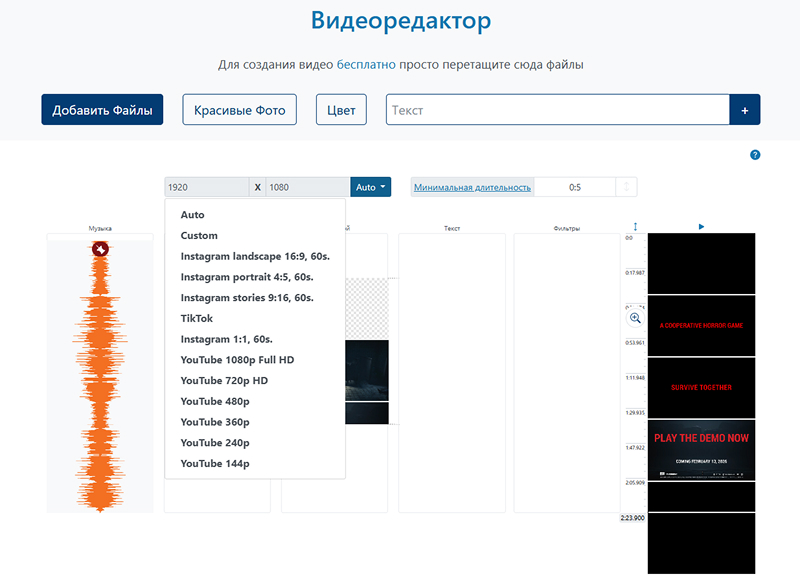
Task: Pick the Custom resolution option
Action: [x=199, y=235]
